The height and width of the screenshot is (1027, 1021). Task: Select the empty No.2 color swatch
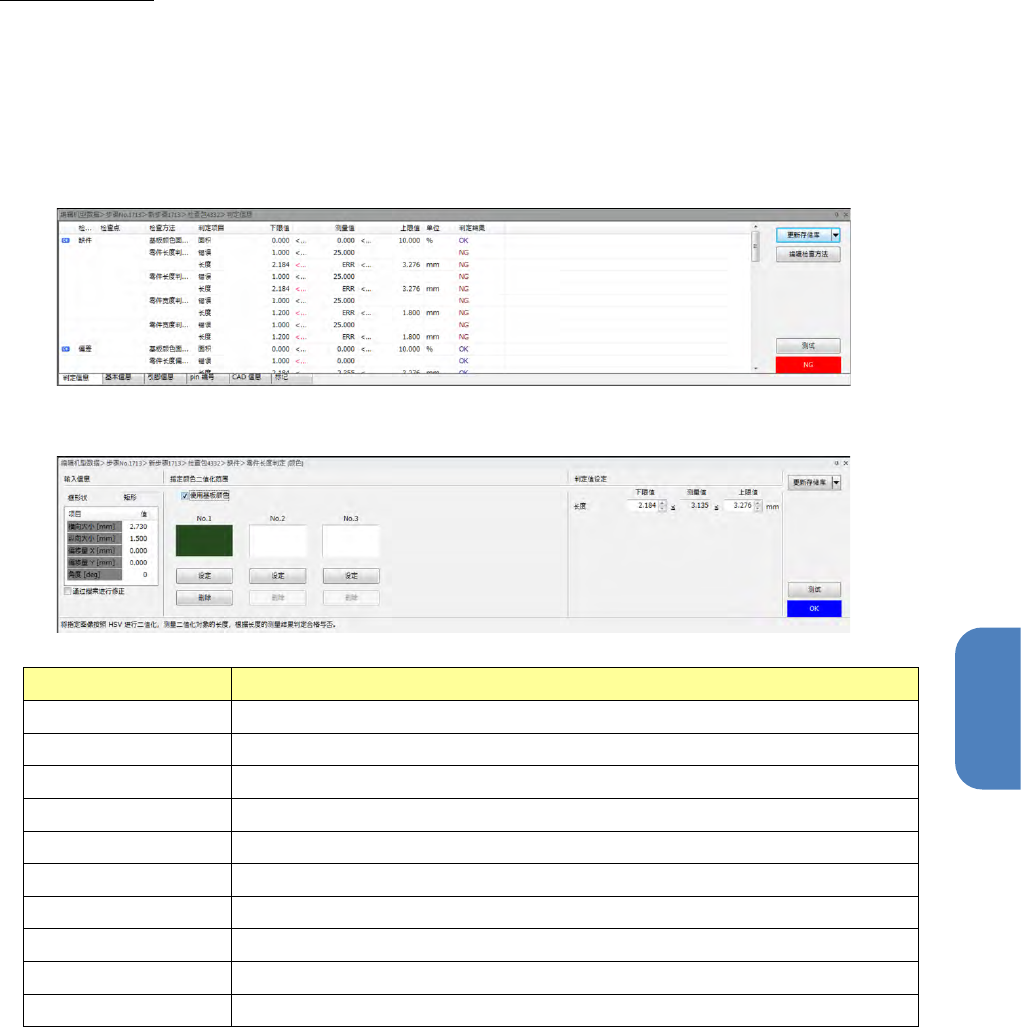tap(278, 540)
